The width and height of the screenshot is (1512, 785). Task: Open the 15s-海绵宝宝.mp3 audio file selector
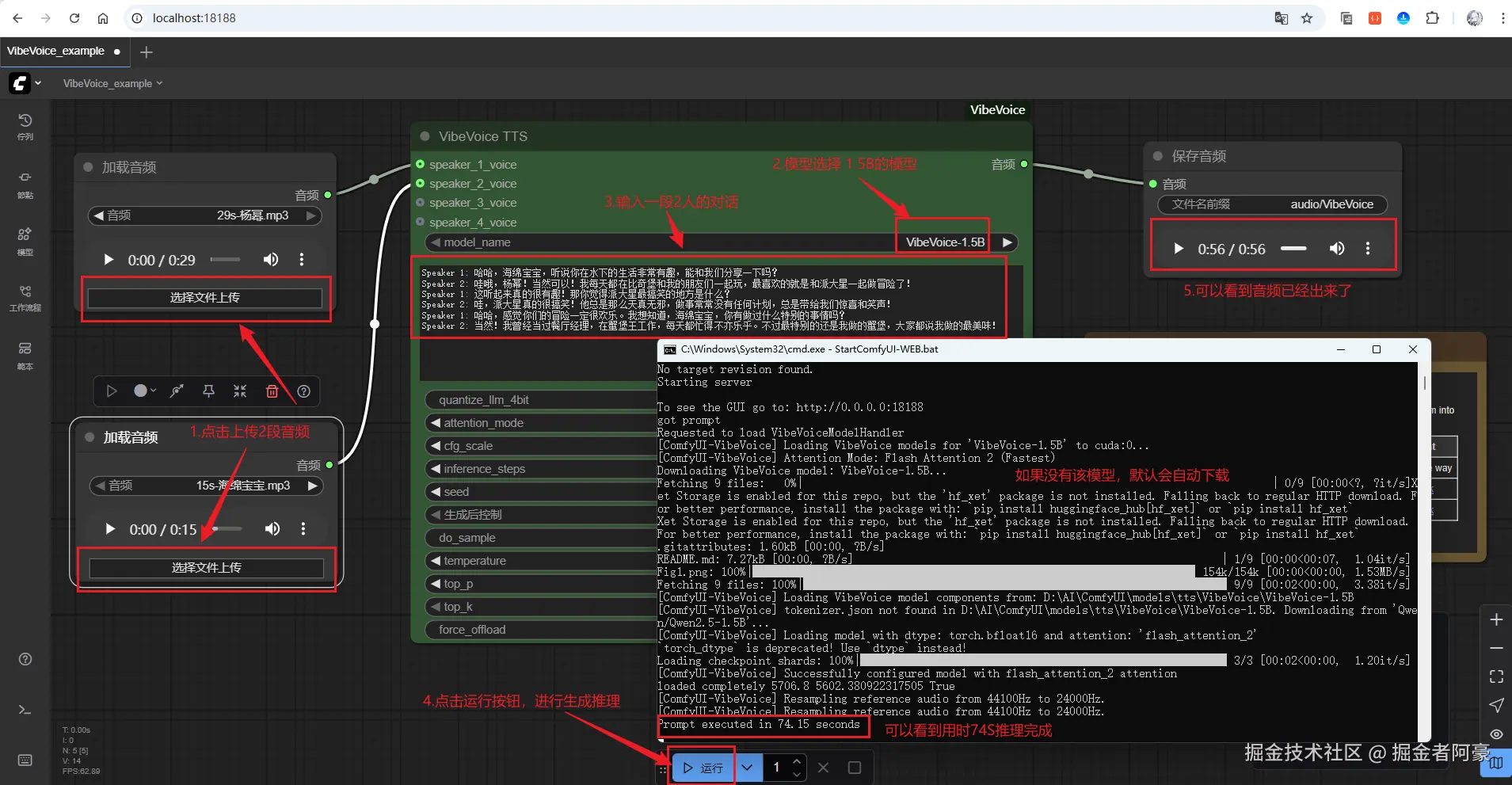(207, 486)
